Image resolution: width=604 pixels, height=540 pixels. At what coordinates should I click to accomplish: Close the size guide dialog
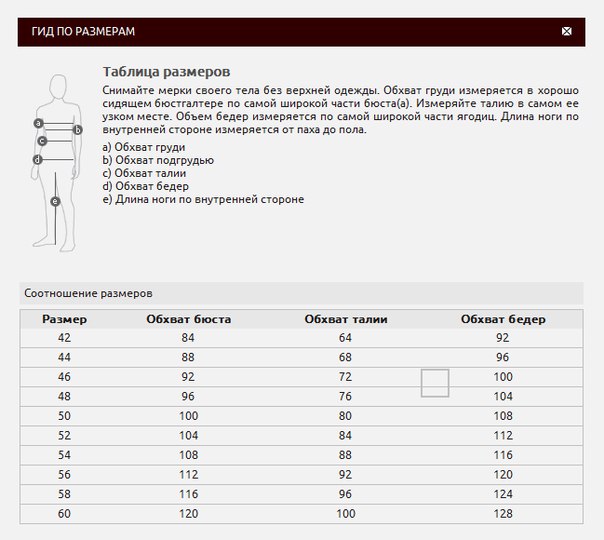[567, 31]
